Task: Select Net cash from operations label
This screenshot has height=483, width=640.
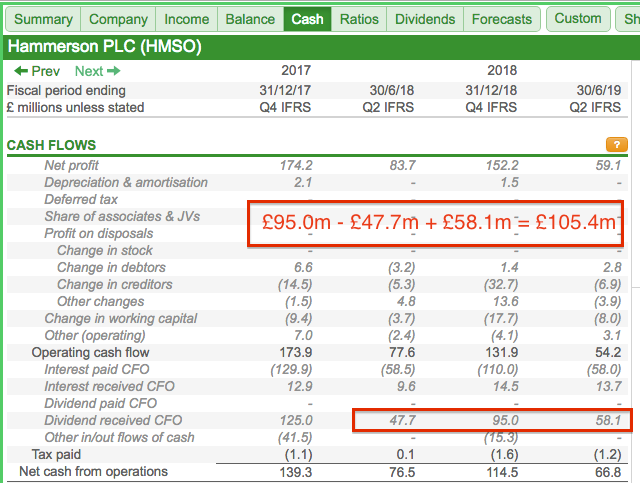Action: tap(93, 472)
